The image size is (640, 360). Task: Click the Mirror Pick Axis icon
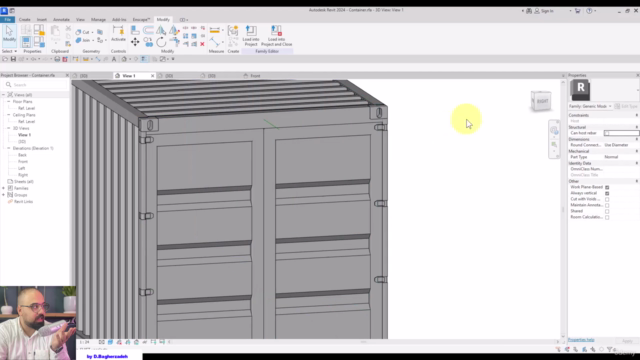[161, 30]
